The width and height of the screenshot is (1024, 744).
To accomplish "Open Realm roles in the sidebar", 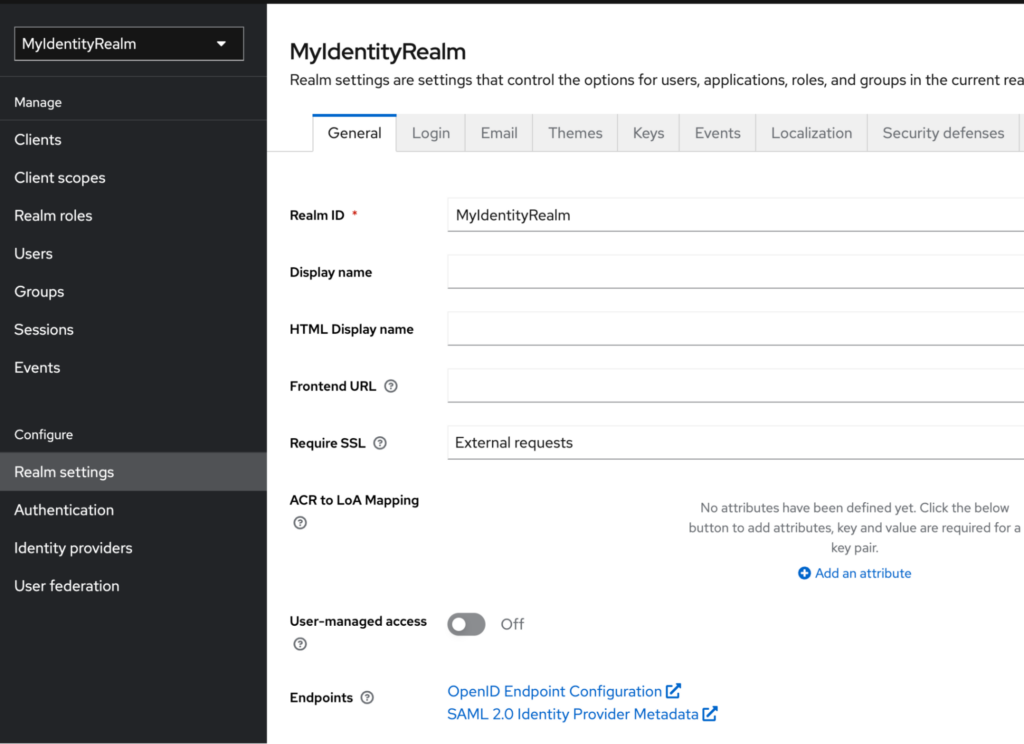I will 133,216.
